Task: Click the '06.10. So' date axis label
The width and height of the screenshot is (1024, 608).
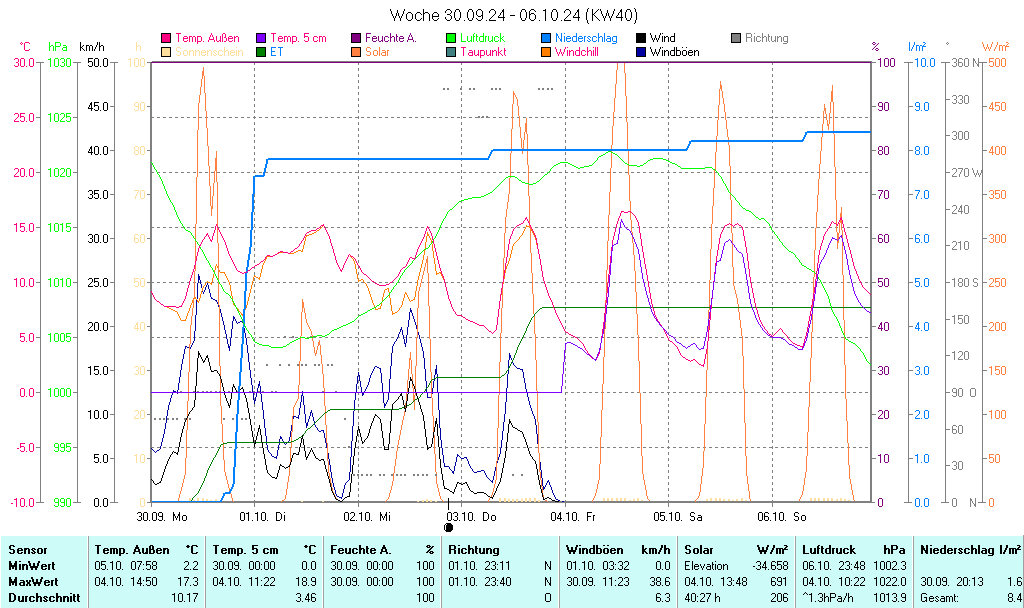Action: pos(782,517)
